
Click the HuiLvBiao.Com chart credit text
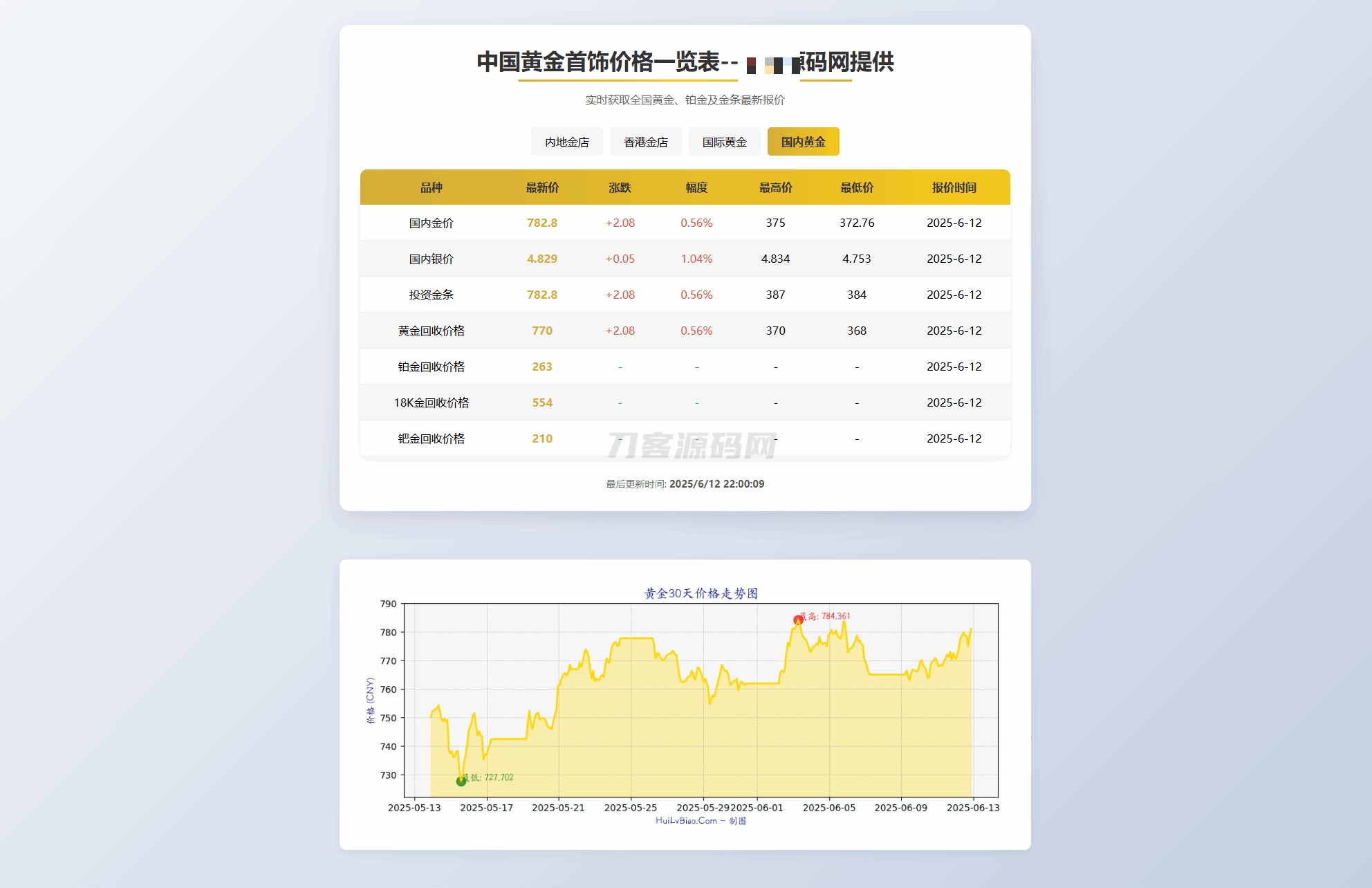701,821
